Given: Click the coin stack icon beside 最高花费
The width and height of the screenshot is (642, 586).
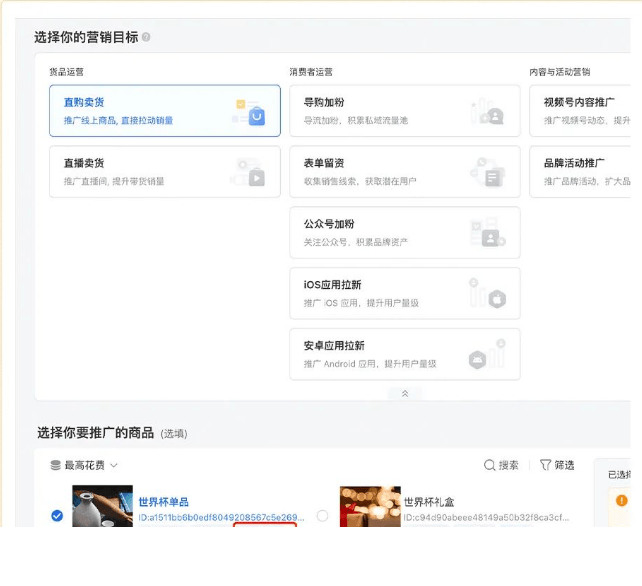Looking at the screenshot, I should pos(56,465).
